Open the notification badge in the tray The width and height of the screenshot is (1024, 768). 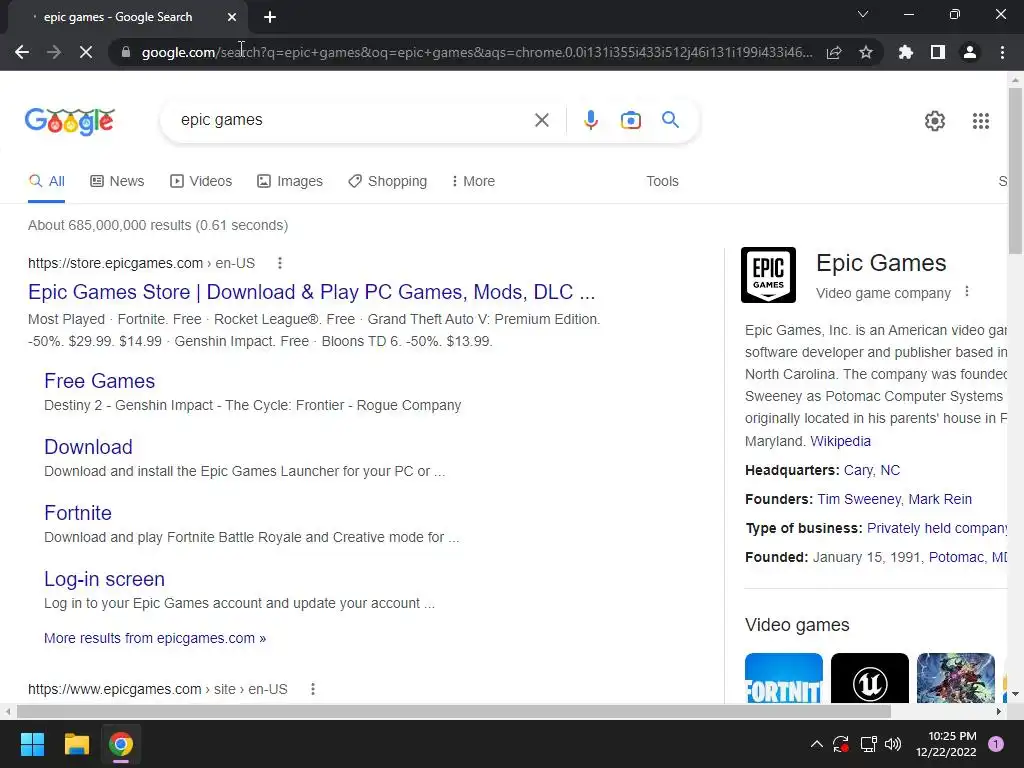click(996, 744)
